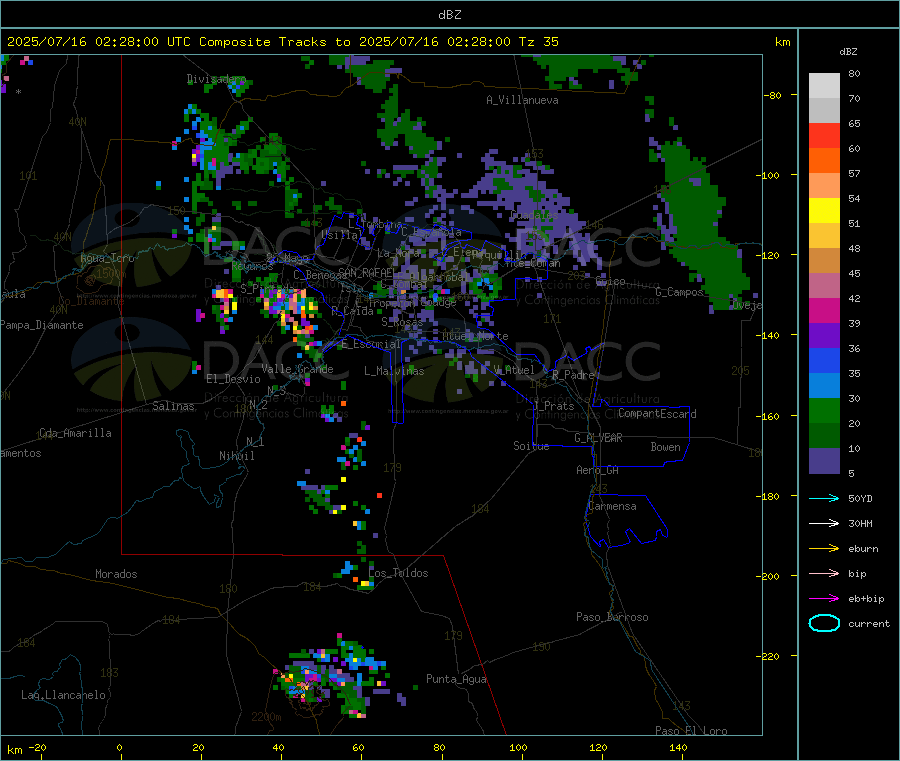
Task: Click the bip pink arrow legend icon
Action: 824,573
